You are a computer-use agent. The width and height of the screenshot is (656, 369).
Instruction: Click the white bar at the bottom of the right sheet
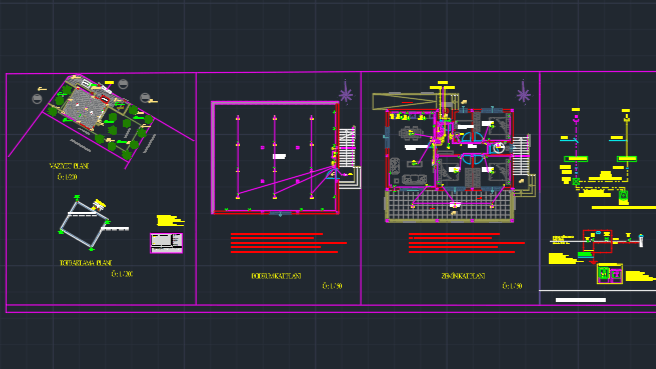581,300
